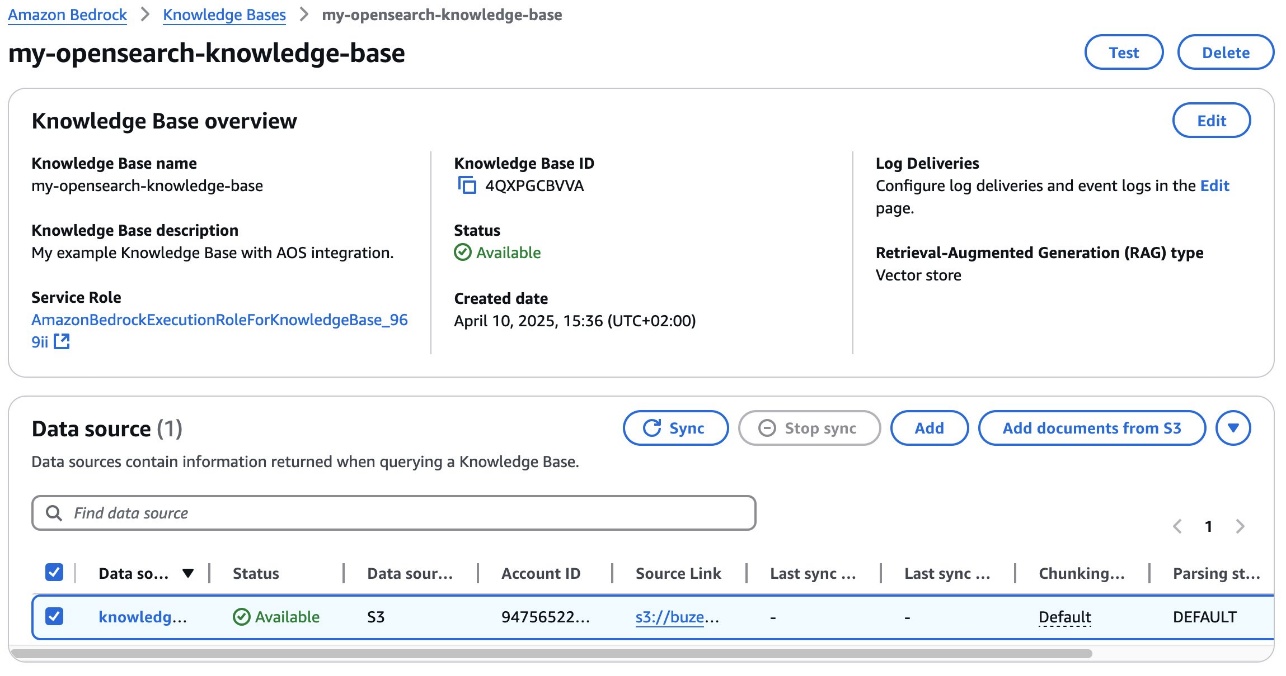This screenshot has width=1286, height=676.
Task: Focus the Find data source field
Action: [394, 513]
